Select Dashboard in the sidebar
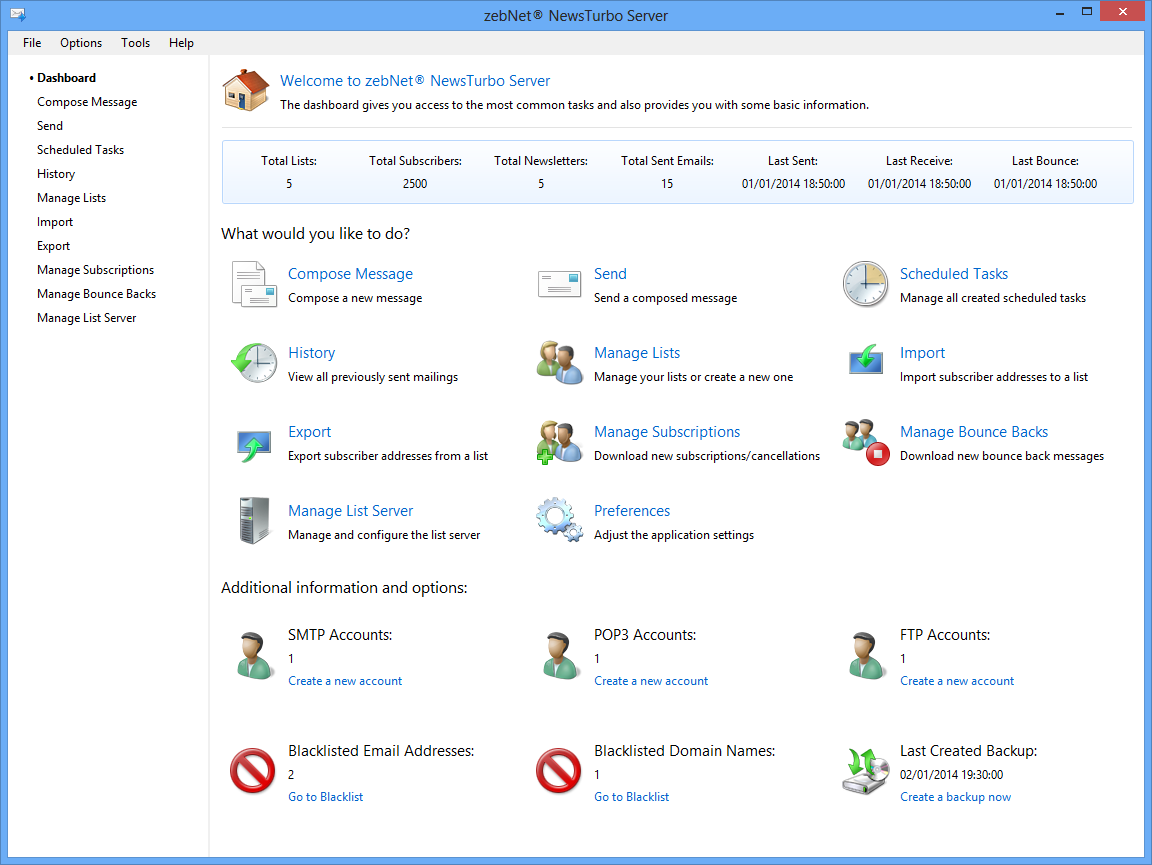The image size is (1152, 865). tap(66, 78)
